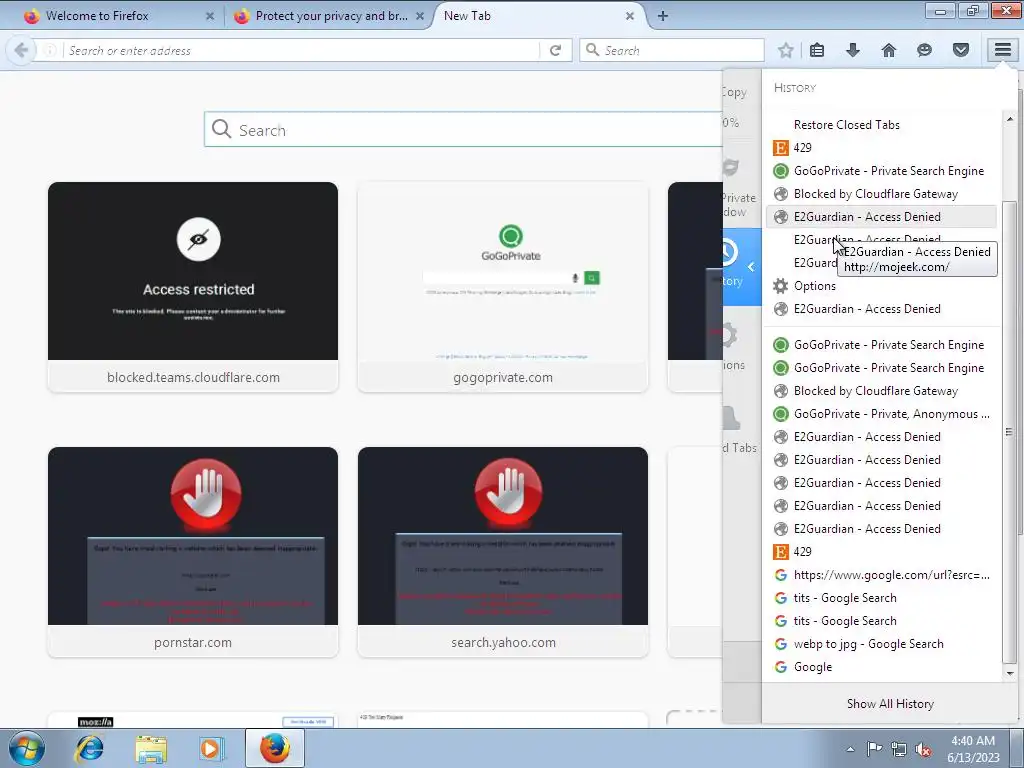1024x768 pixels.
Task: Open first 429 history entry
Action: point(882,148)
